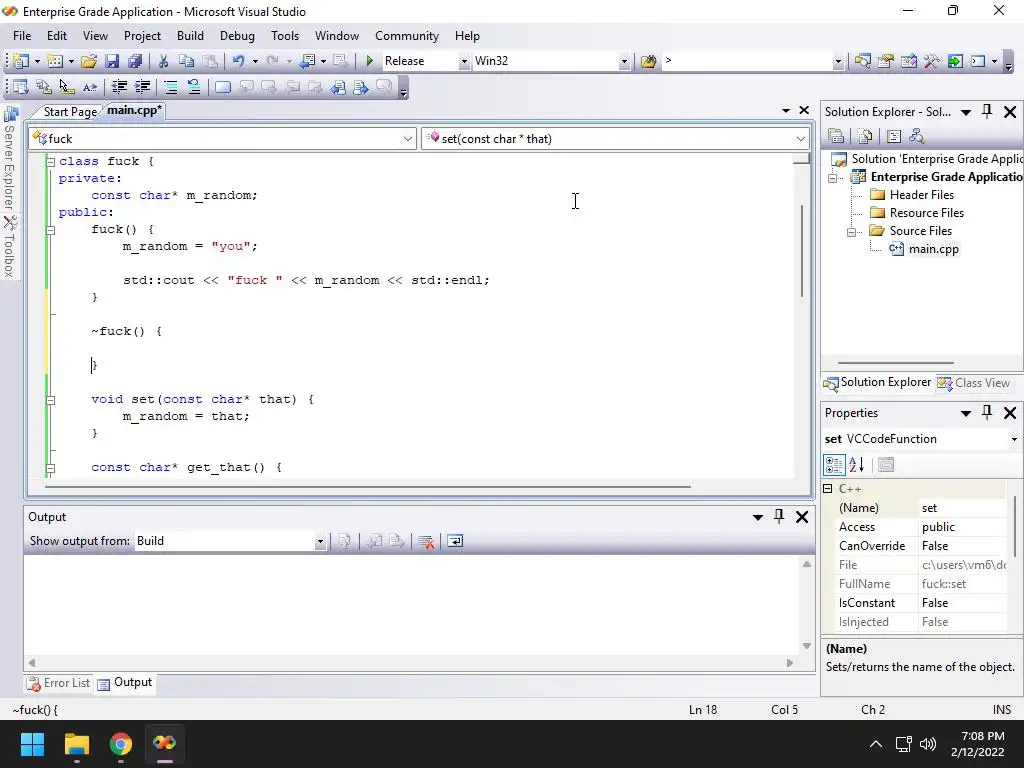Click the Save All icon
The image size is (1024, 768).
click(x=135, y=61)
